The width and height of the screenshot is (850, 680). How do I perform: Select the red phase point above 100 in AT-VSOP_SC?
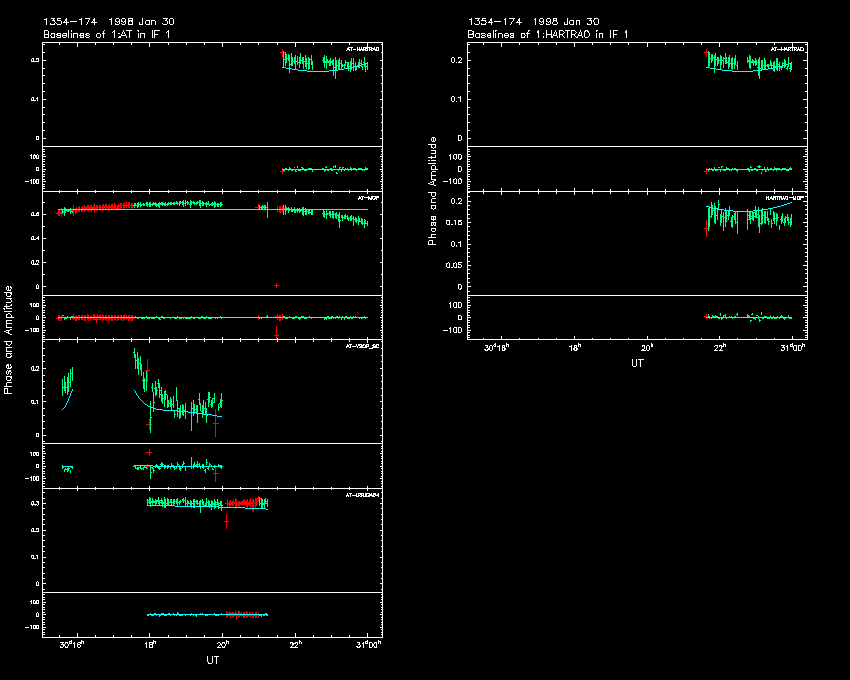pos(149,452)
